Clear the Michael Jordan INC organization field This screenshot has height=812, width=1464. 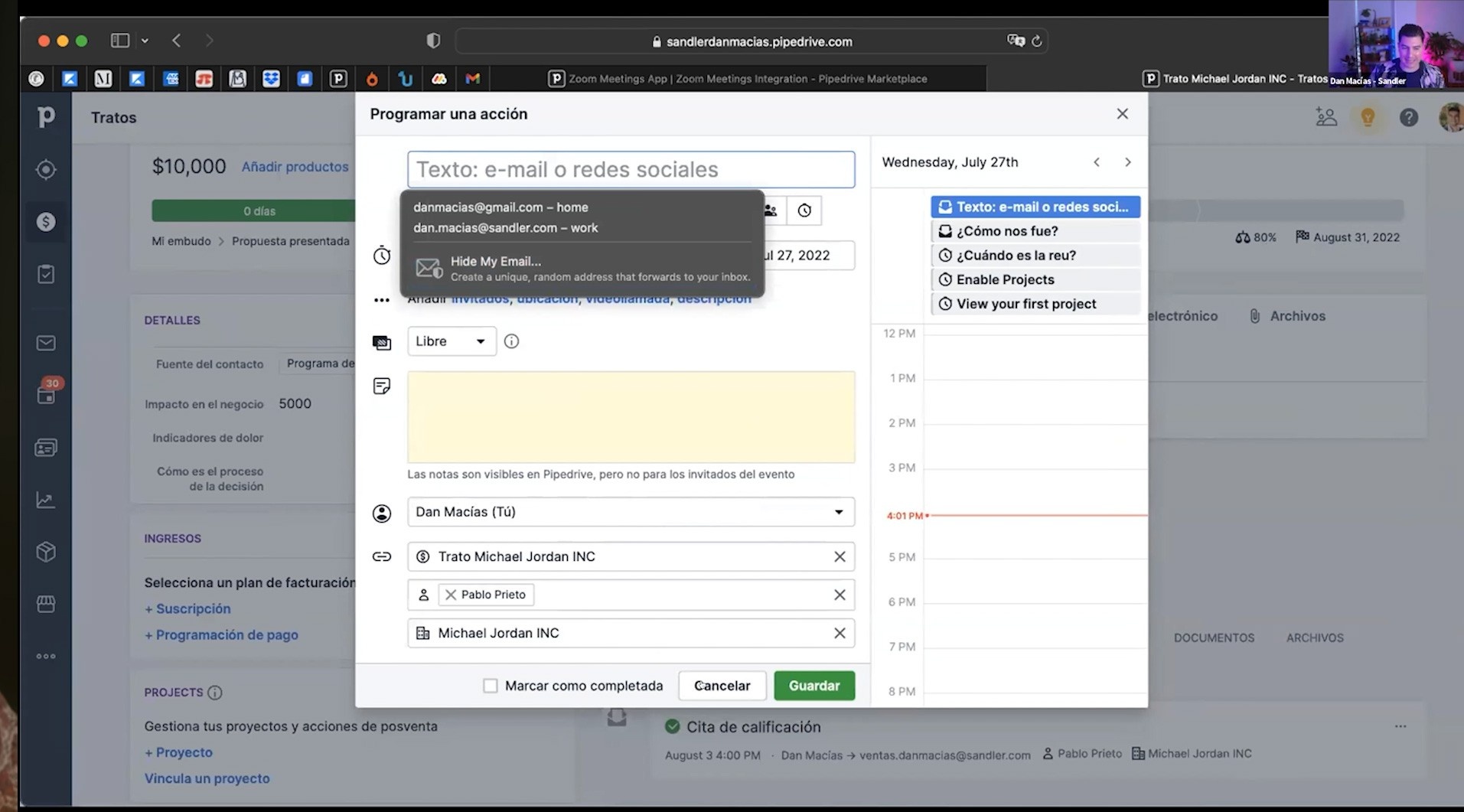tap(840, 633)
